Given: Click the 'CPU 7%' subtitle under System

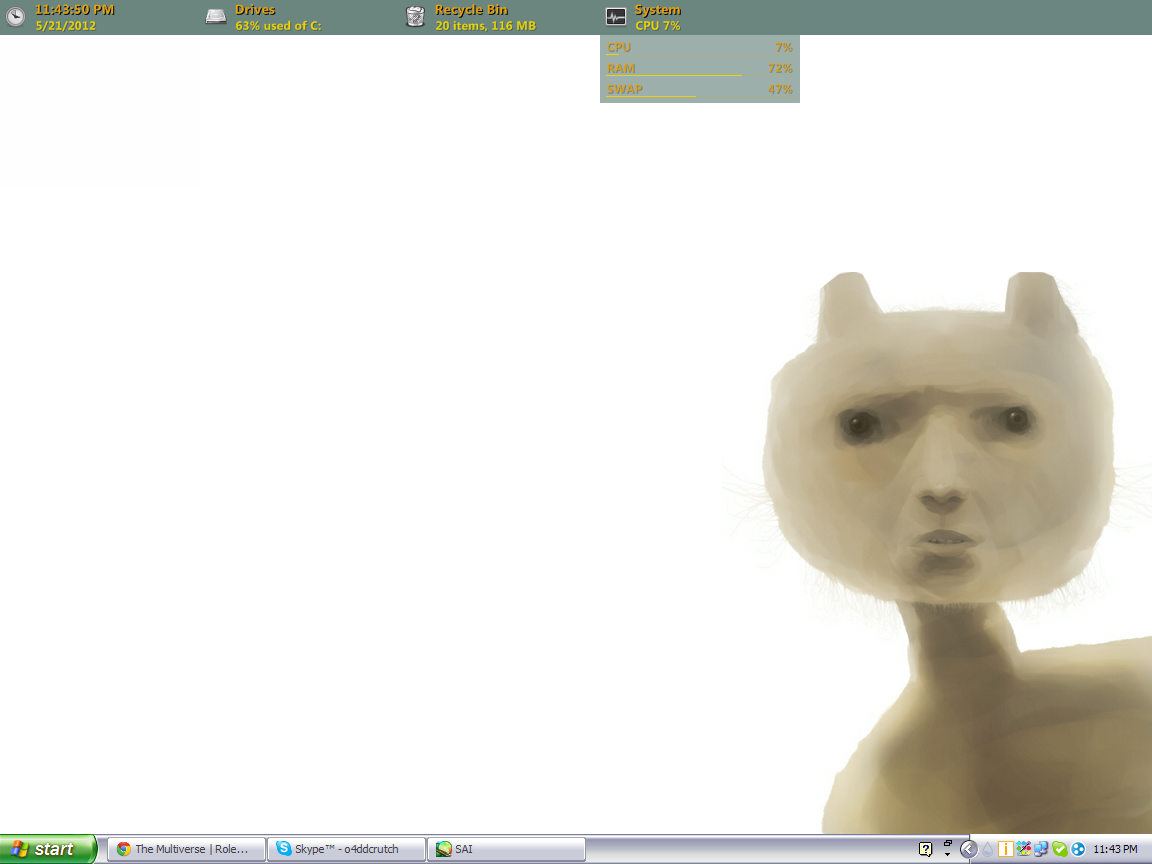Looking at the screenshot, I should click(658, 26).
